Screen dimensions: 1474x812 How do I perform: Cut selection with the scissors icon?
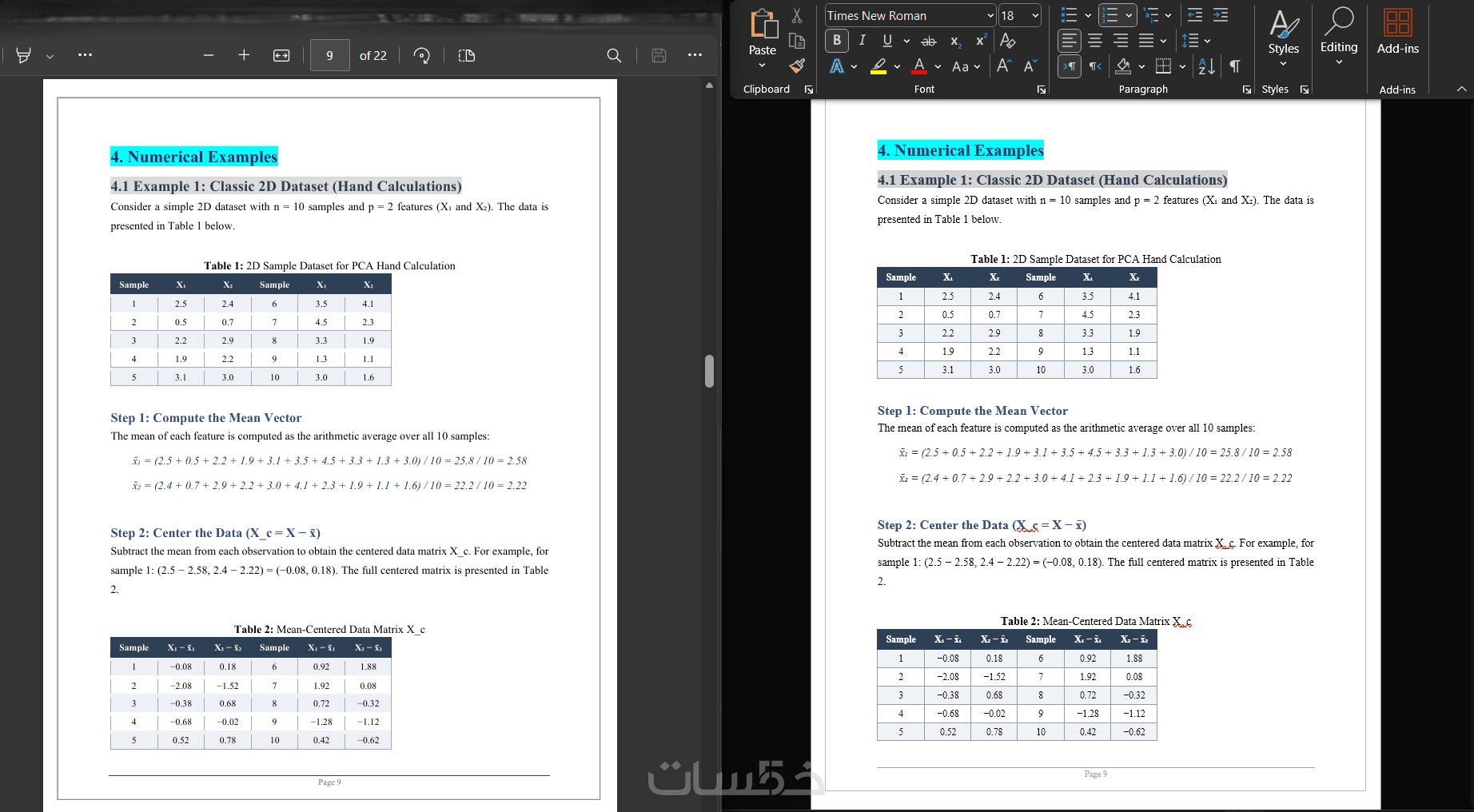coord(797,15)
